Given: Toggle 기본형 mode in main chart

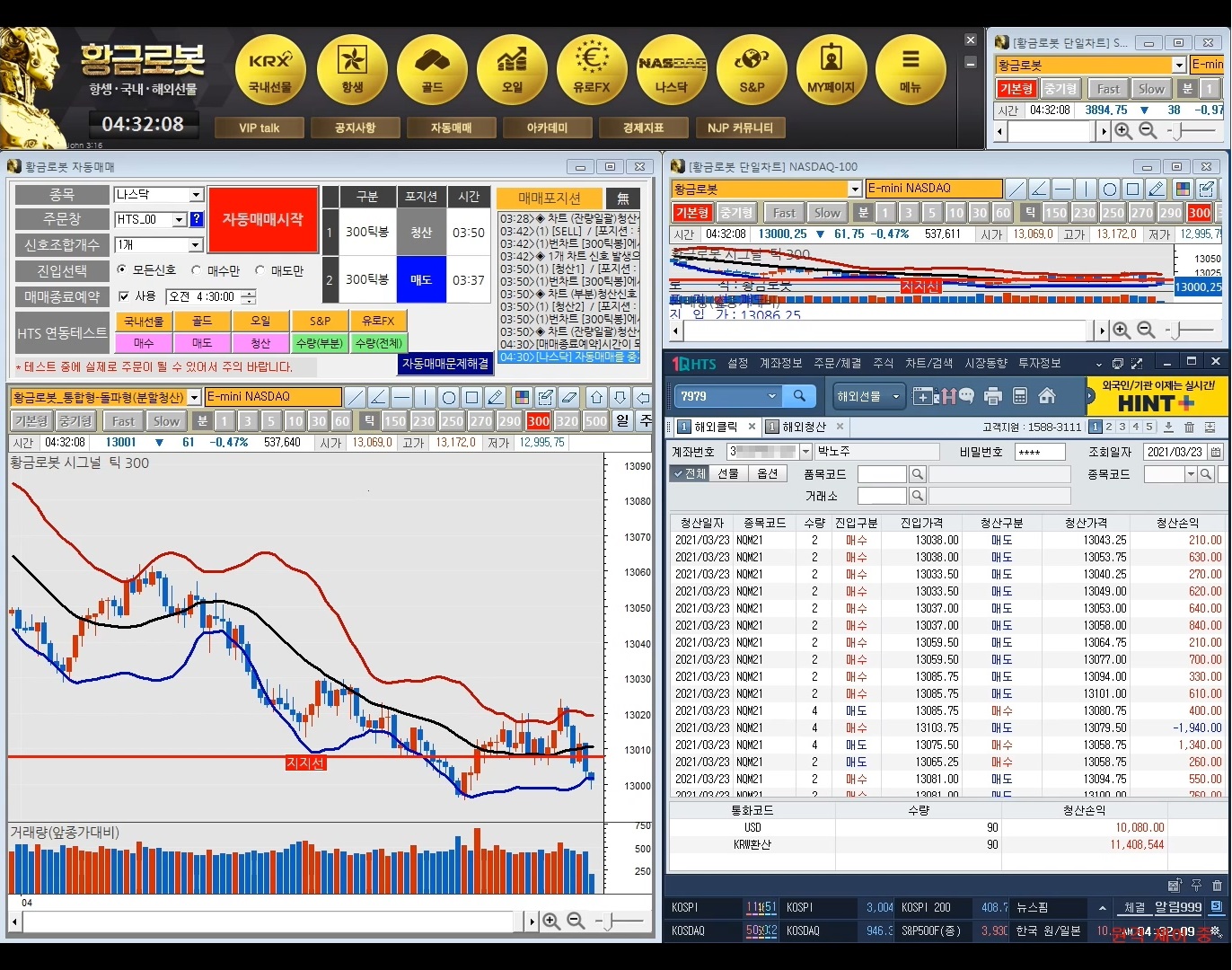Looking at the screenshot, I should pyautogui.click(x=31, y=420).
